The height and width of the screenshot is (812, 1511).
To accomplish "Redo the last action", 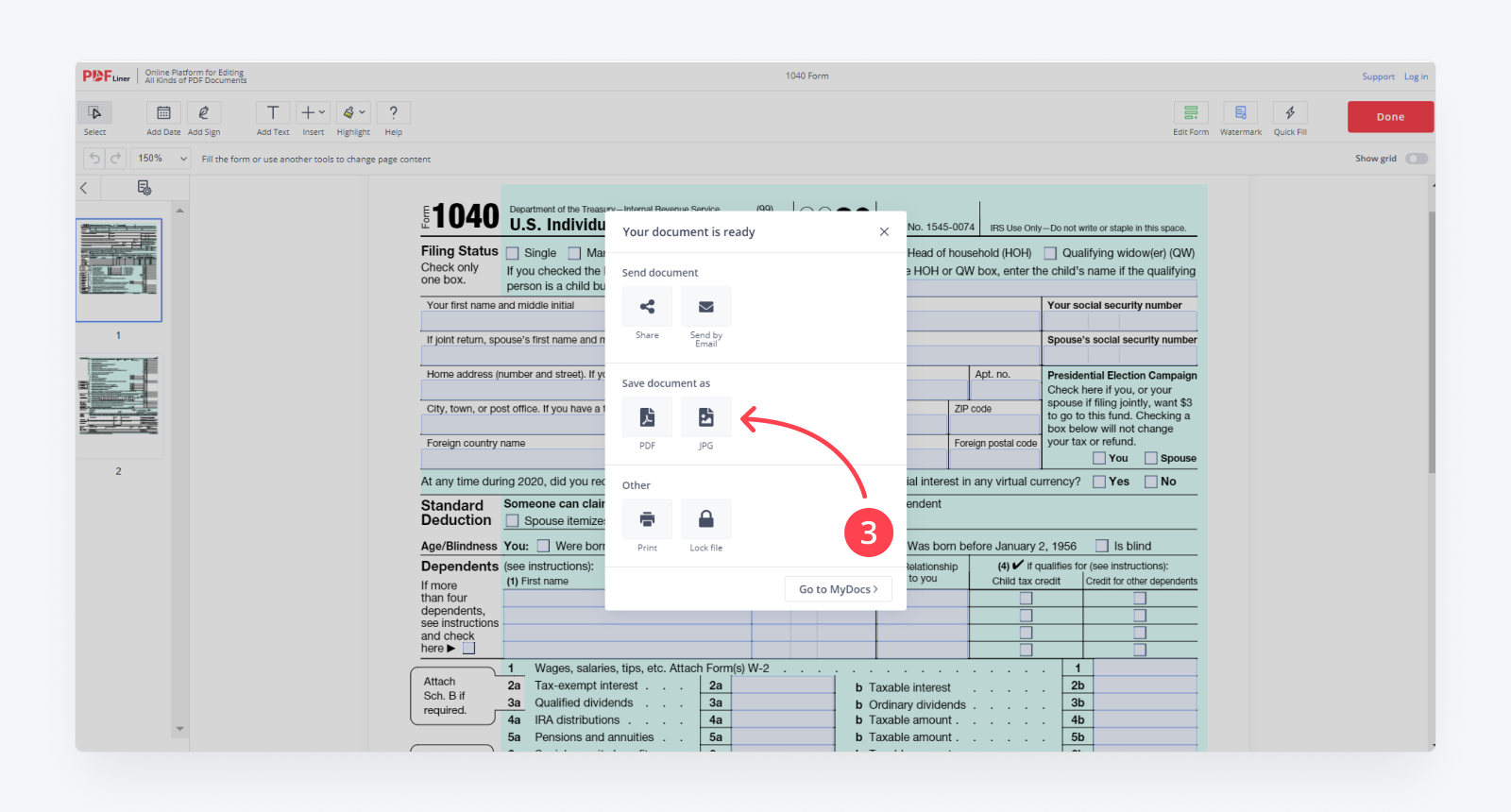I will tap(115, 159).
